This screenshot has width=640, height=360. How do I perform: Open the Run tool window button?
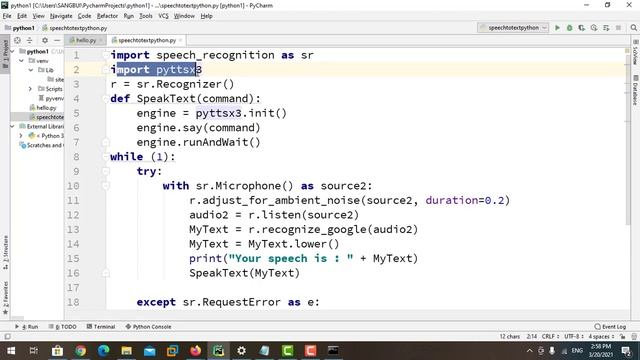click(27, 327)
